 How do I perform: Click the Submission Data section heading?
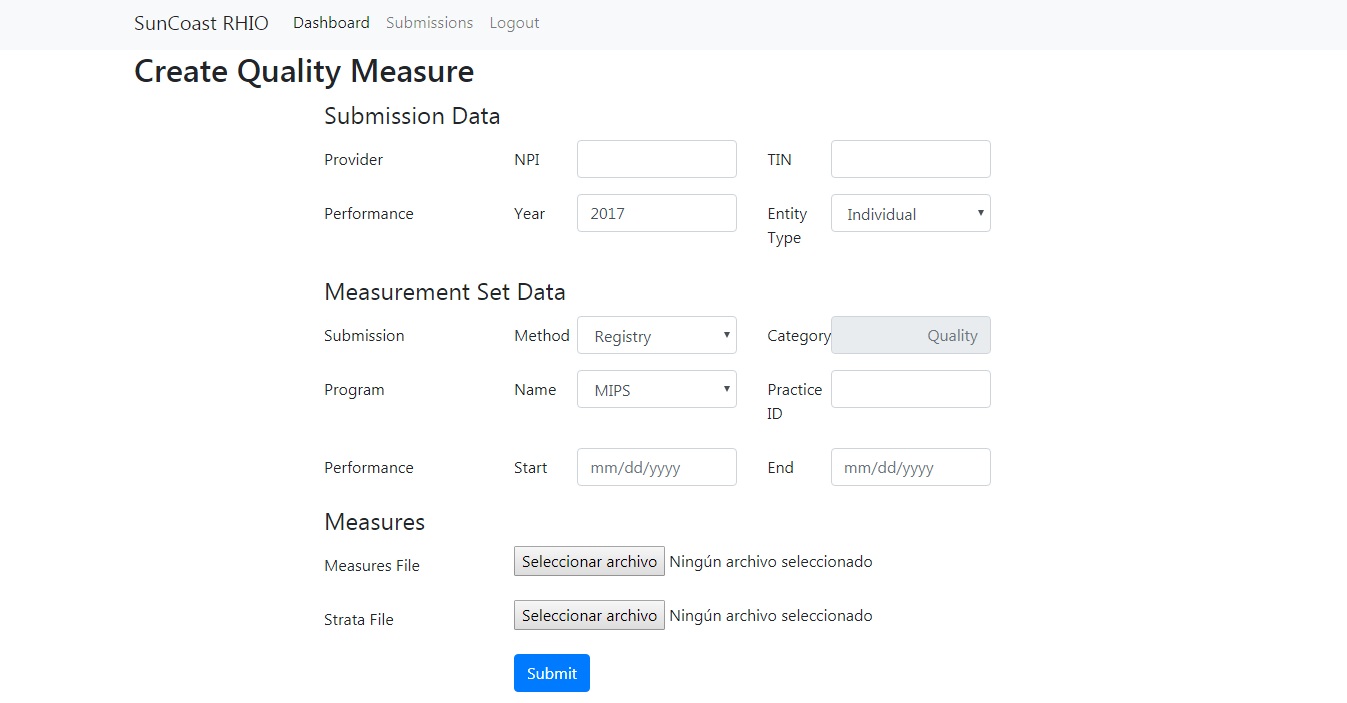[412, 116]
